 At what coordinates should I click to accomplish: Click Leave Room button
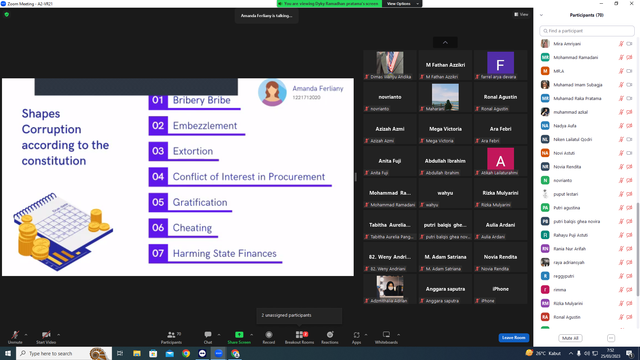(x=513, y=338)
